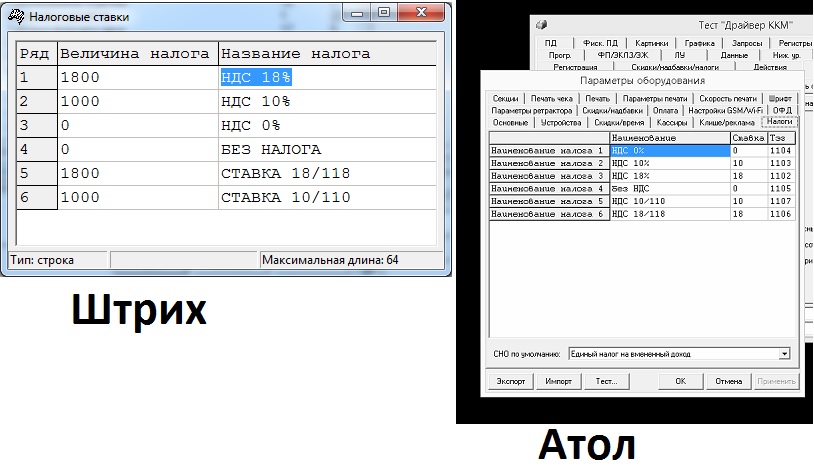
Task: Click tag value 1102
Action: coord(781,176)
